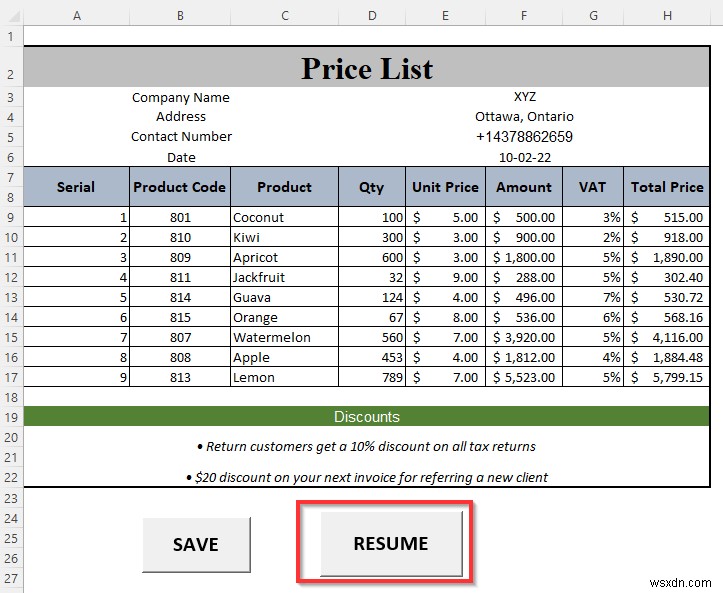Click total price 5,799.15 cell
723x593 pixels.
[x=667, y=377]
